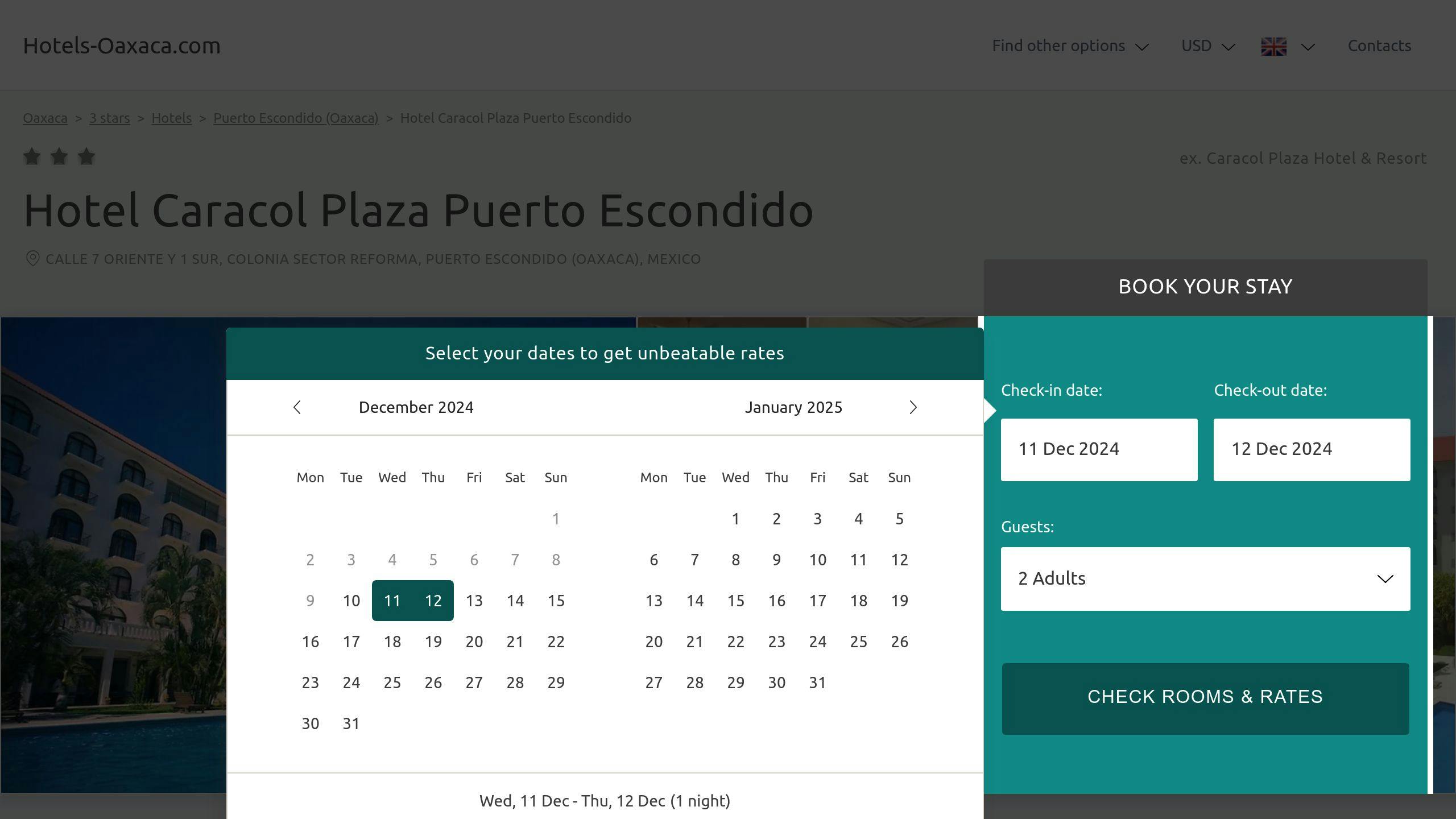The width and height of the screenshot is (1456, 819).
Task: Open the Find other options dropdown
Action: tap(1070, 45)
